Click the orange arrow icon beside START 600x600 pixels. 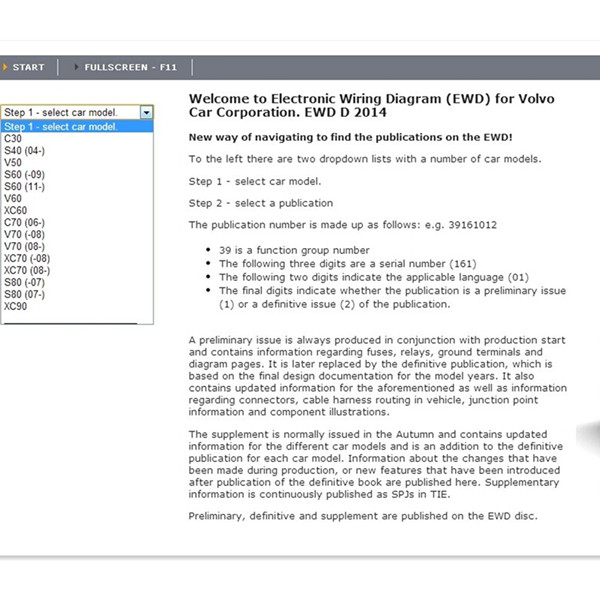point(5,67)
